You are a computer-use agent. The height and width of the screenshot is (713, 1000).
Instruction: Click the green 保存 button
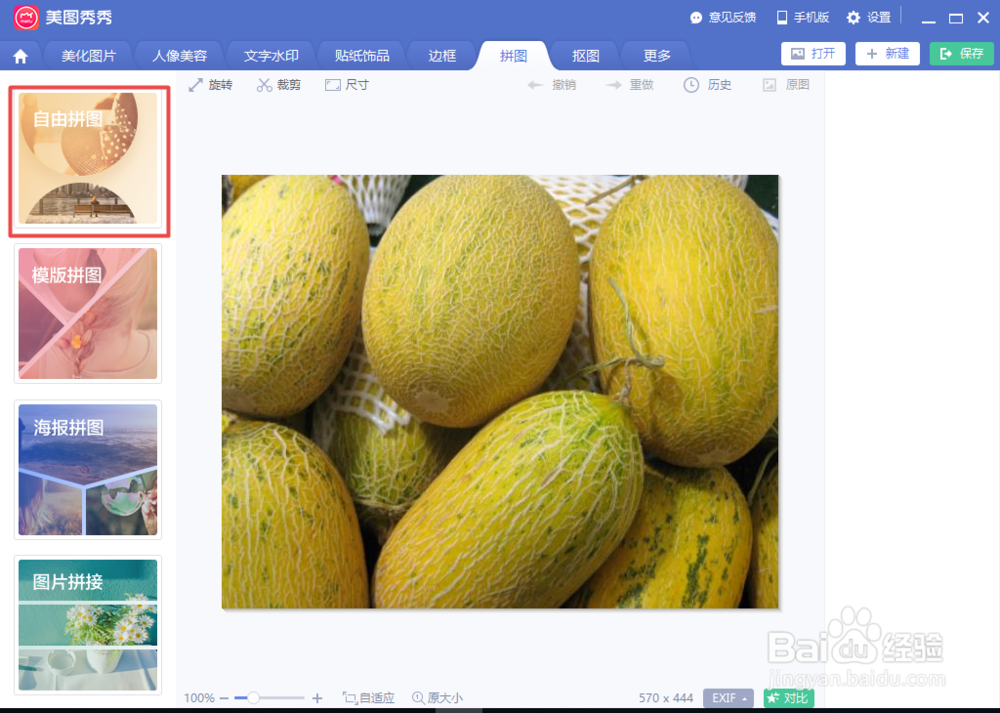coord(961,54)
